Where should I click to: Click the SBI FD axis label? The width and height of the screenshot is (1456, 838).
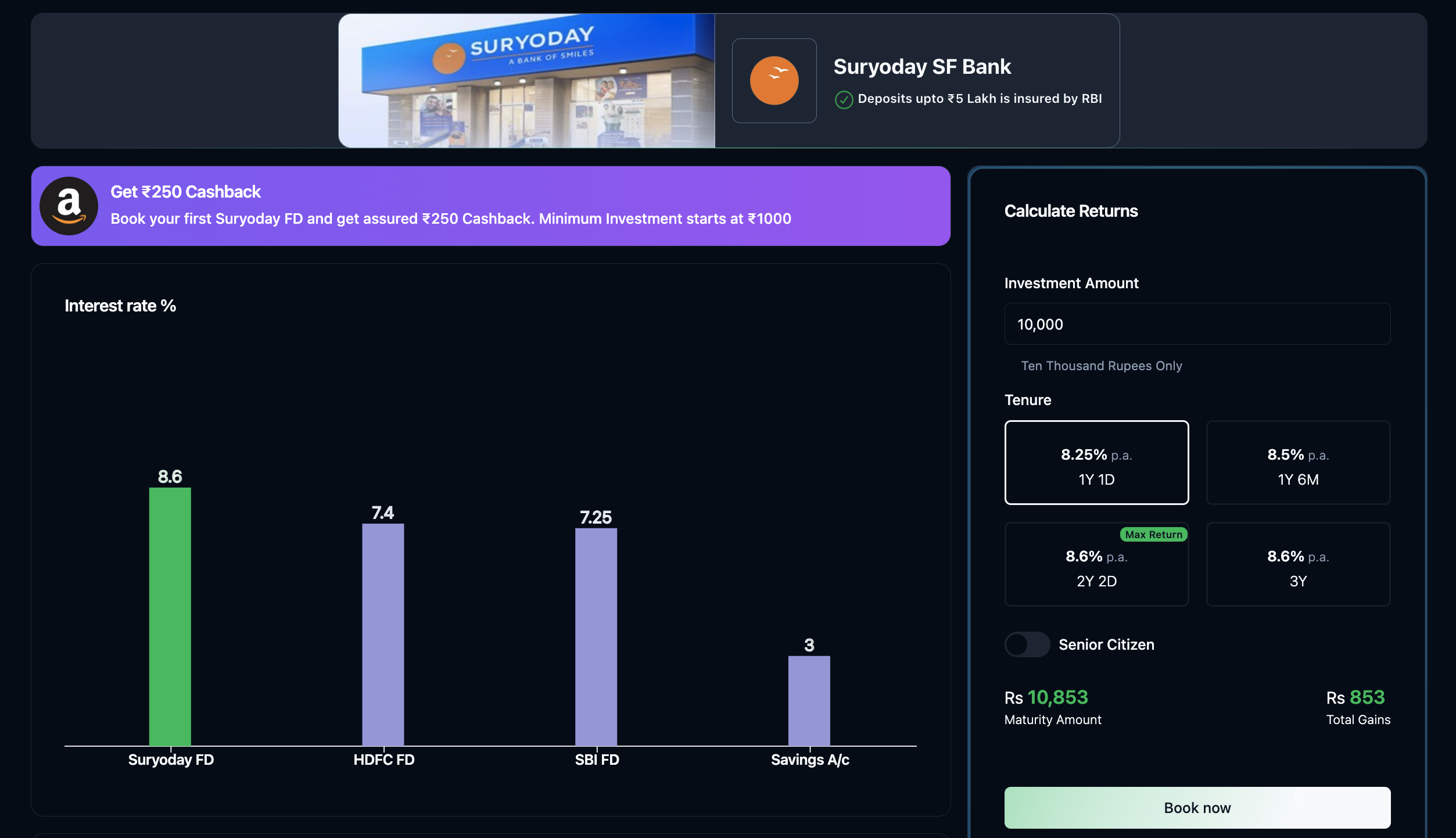(x=597, y=760)
